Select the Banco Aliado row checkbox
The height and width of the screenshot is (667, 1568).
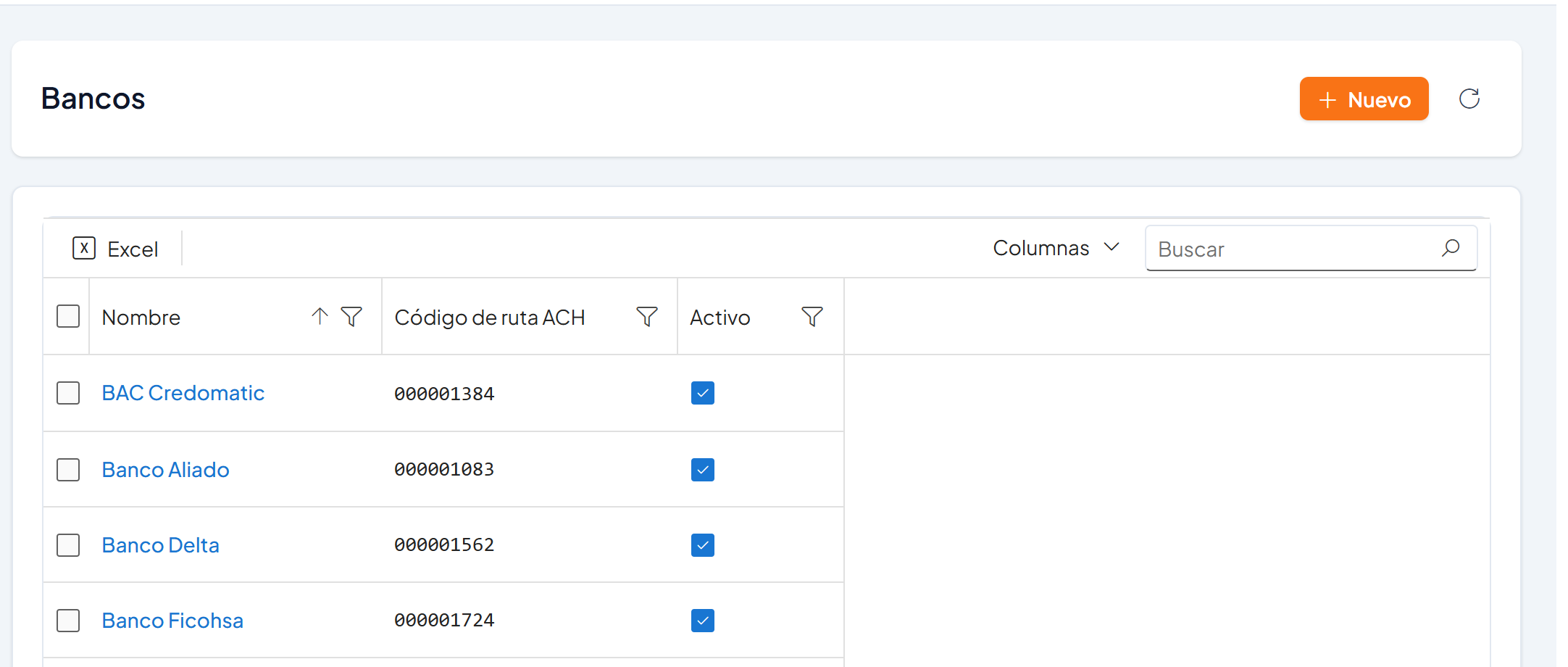coord(68,470)
